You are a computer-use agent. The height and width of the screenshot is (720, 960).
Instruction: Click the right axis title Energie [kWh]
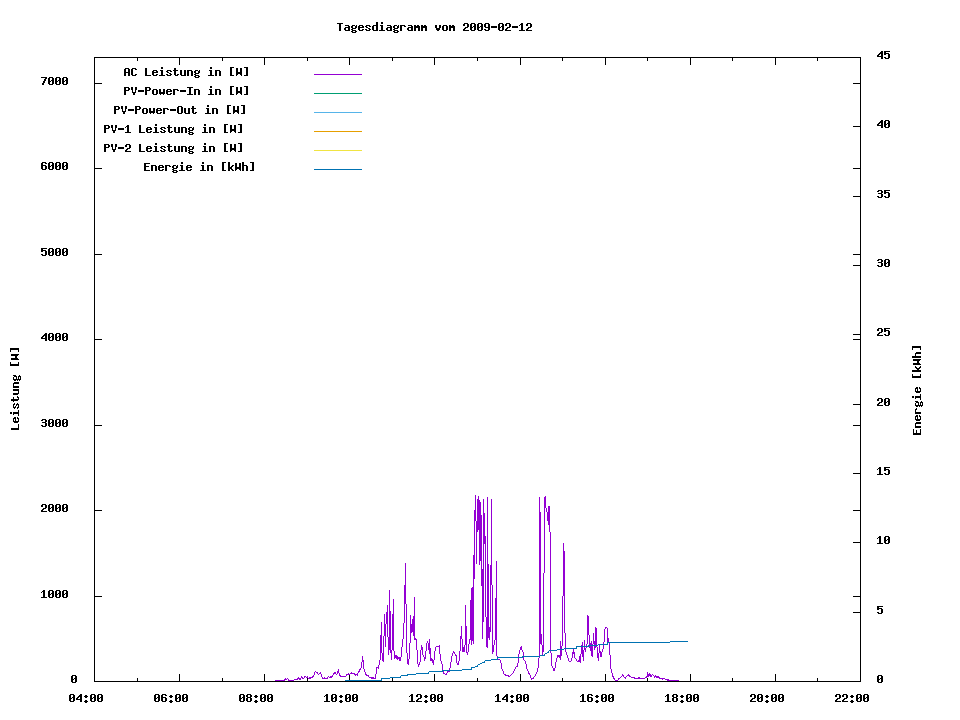point(917,390)
